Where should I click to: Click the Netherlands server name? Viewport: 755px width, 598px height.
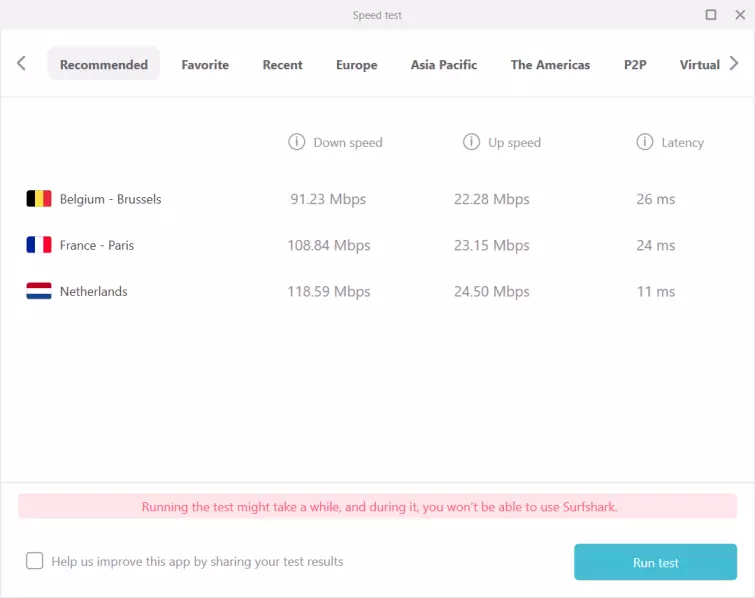click(x=94, y=292)
